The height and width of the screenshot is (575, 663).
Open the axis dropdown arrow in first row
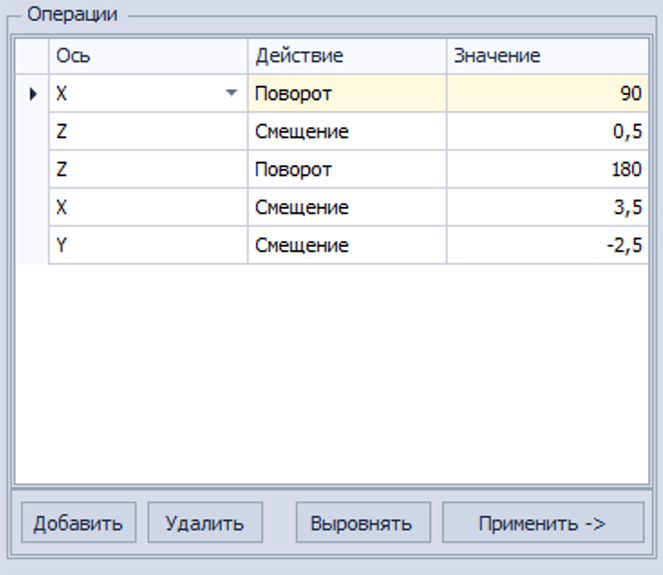[x=231, y=93]
